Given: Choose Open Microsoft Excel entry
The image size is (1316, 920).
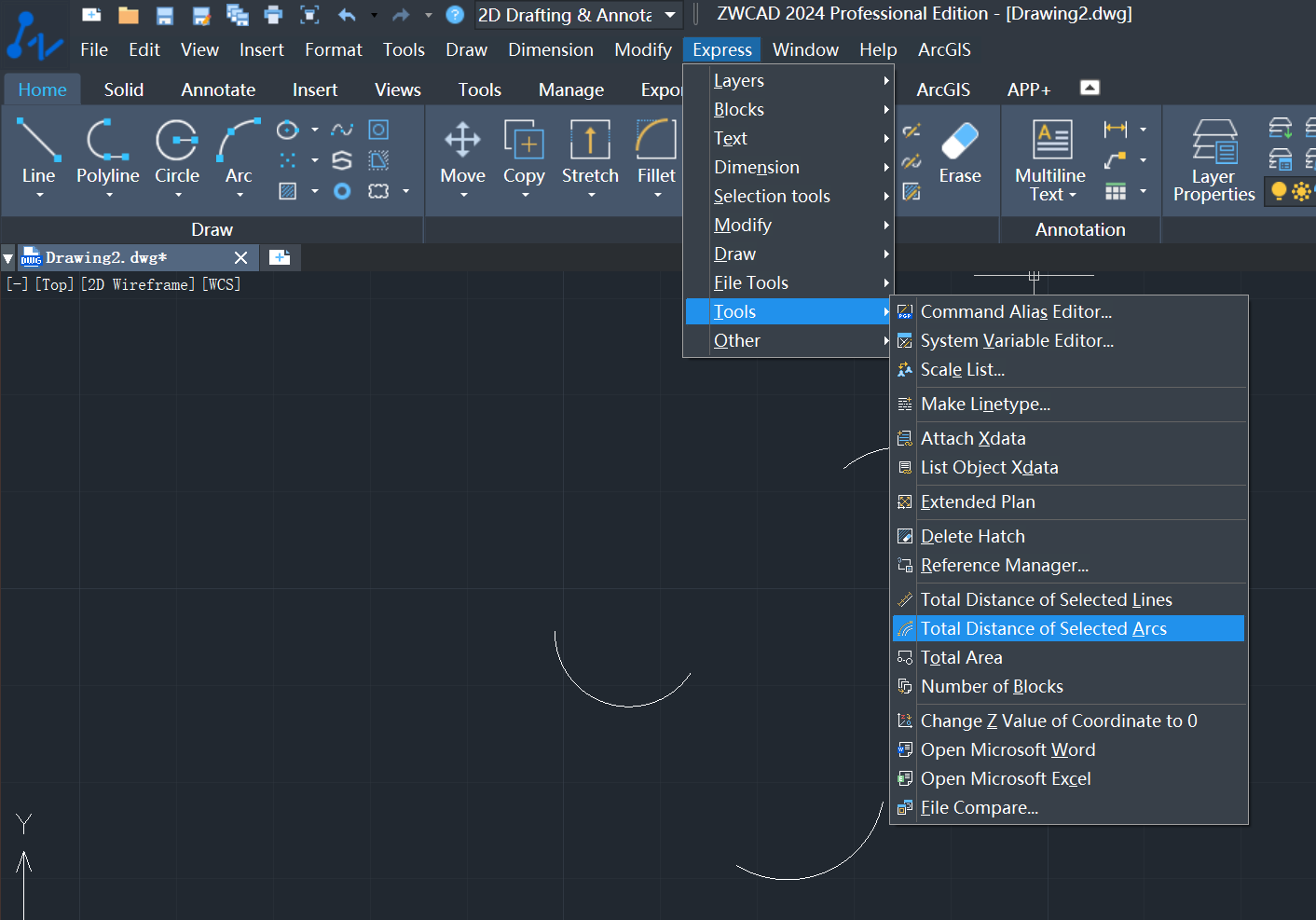Looking at the screenshot, I should pyautogui.click(x=1068, y=778).
